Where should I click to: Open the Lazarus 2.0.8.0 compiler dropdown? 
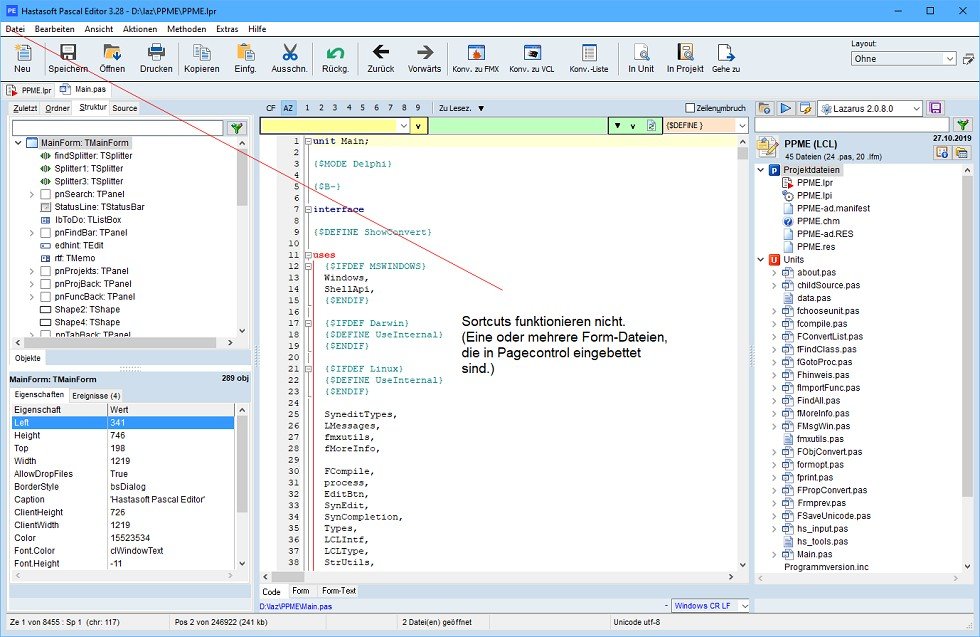click(870, 109)
